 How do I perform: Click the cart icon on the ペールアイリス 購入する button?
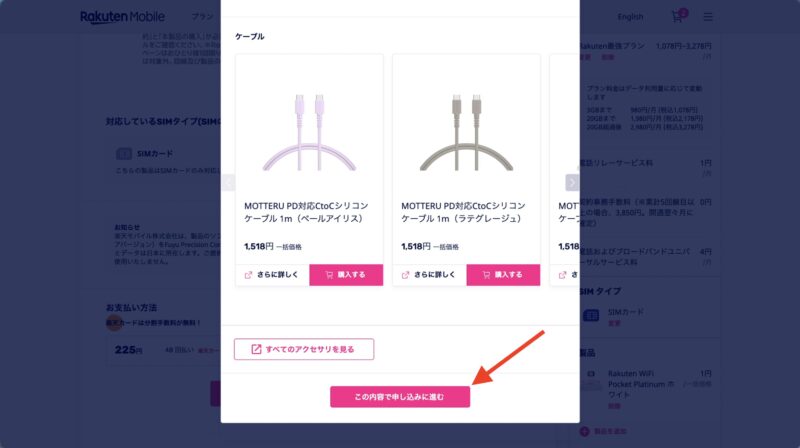[329, 275]
